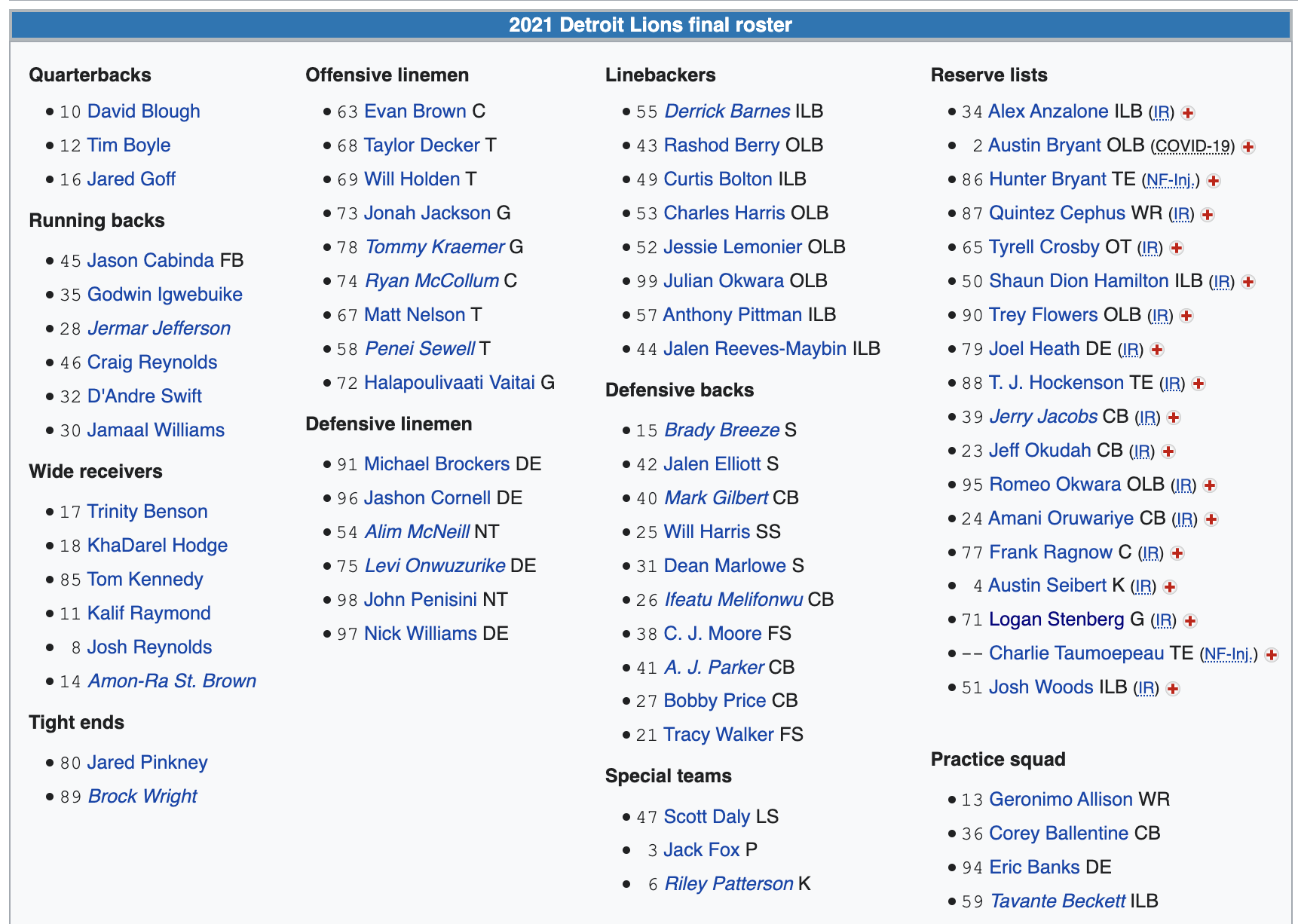
Task: Open the COVID-19 link beside Austin Bryant
Action: pos(1193,146)
